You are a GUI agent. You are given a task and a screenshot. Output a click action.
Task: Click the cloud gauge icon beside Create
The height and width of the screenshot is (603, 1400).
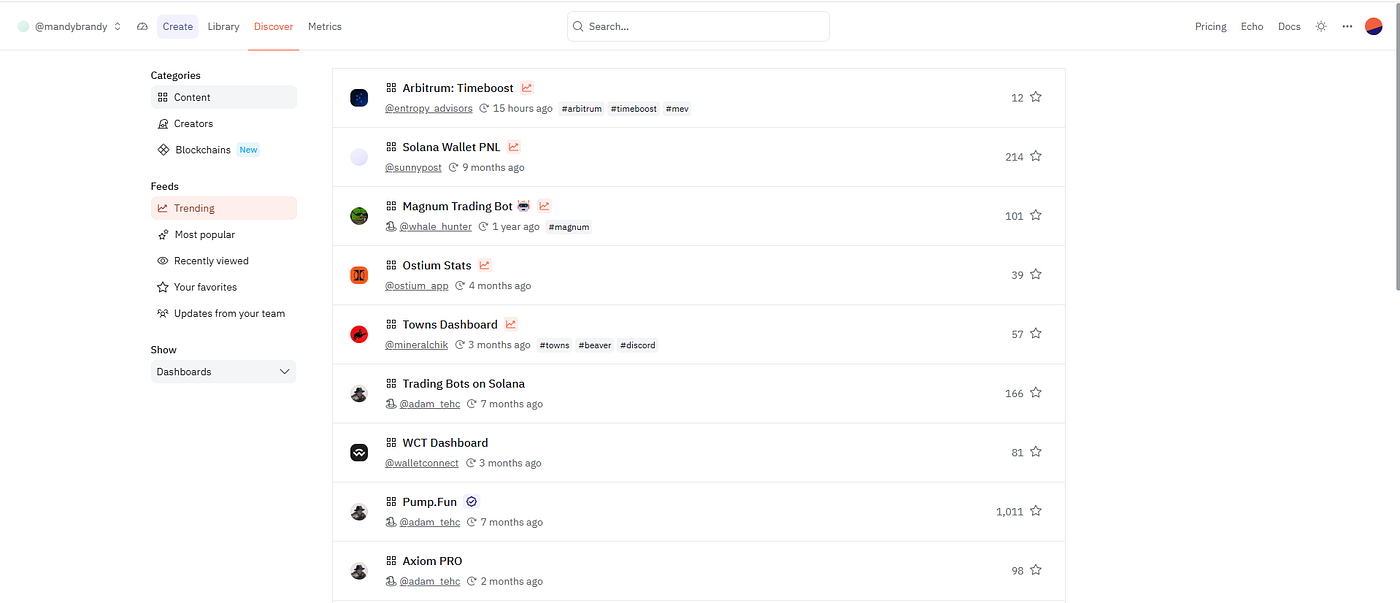142,26
